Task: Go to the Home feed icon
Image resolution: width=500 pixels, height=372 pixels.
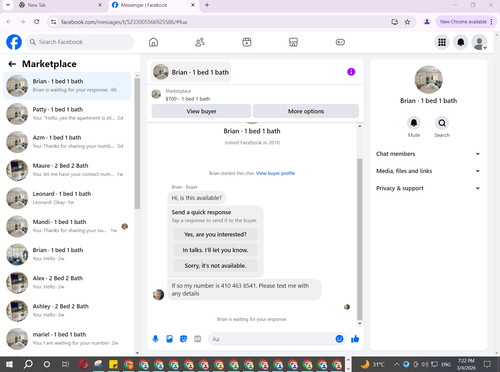Action: (x=153, y=42)
